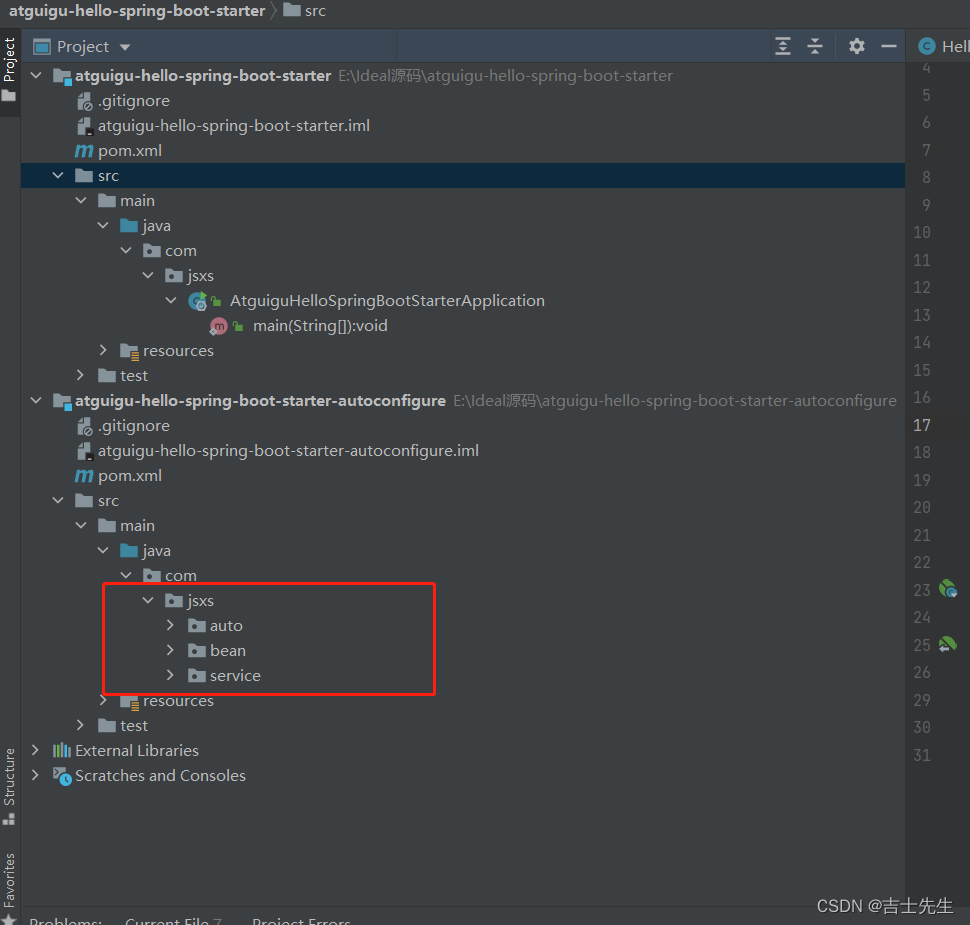The width and height of the screenshot is (970, 925).
Task: Click the module icon of atguigu-hello-spring-boot-starter
Action: tap(62, 77)
